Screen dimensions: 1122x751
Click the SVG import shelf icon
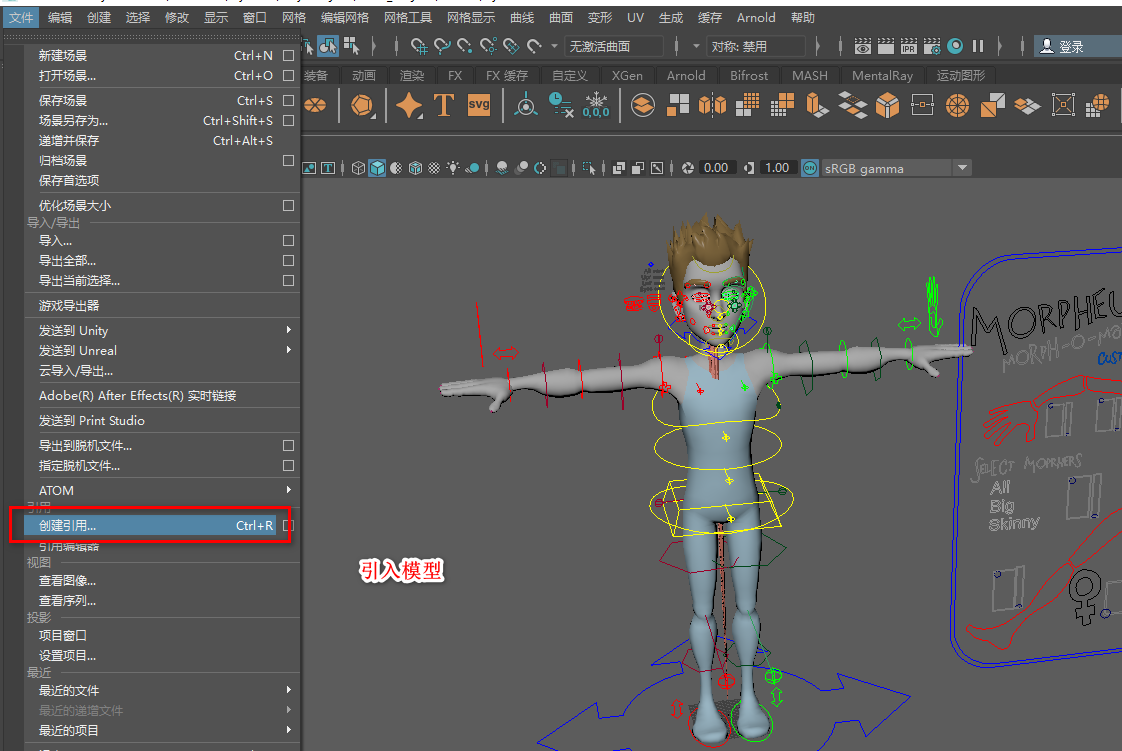click(479, 105)
